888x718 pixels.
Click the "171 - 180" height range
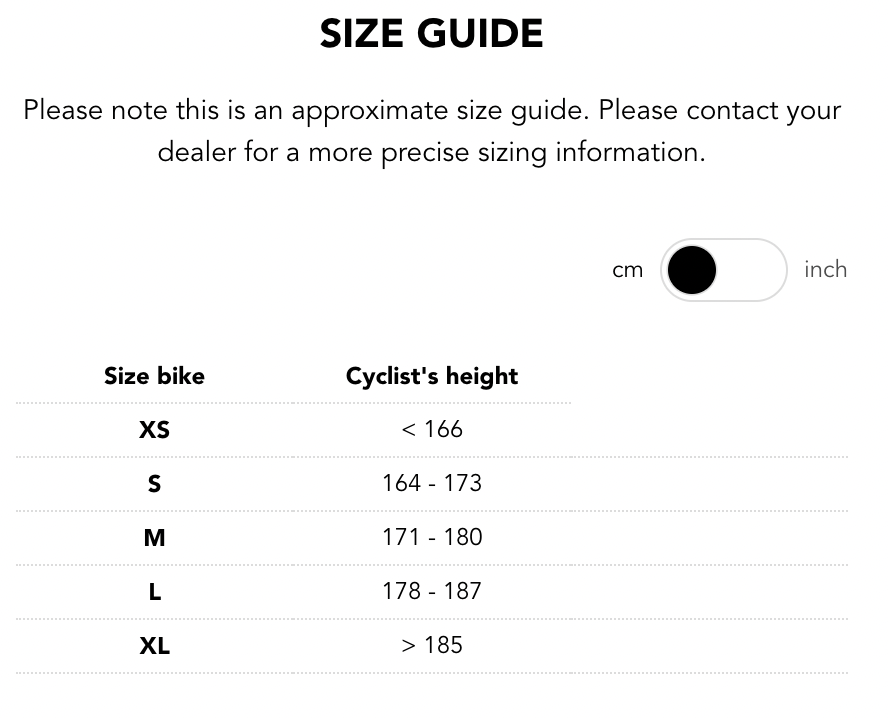(x=432, y=538)
